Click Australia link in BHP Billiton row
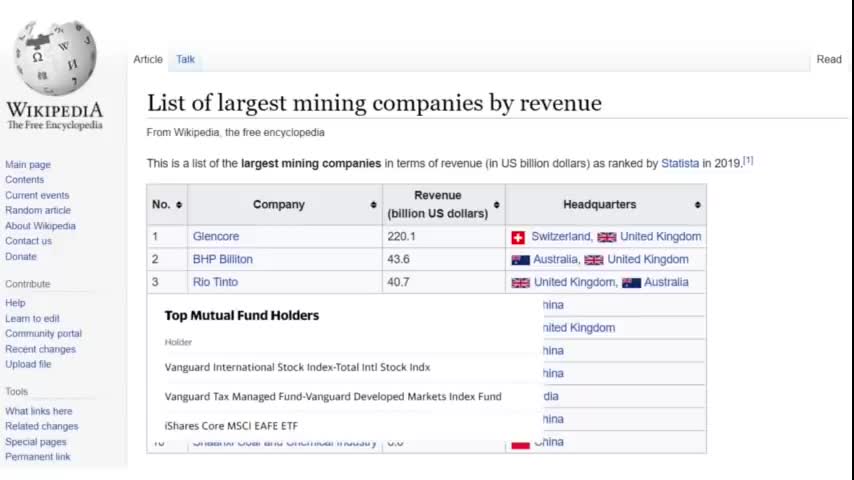This screenshot has width=854, height=480. pyautogui.click(x=555, y=259)
